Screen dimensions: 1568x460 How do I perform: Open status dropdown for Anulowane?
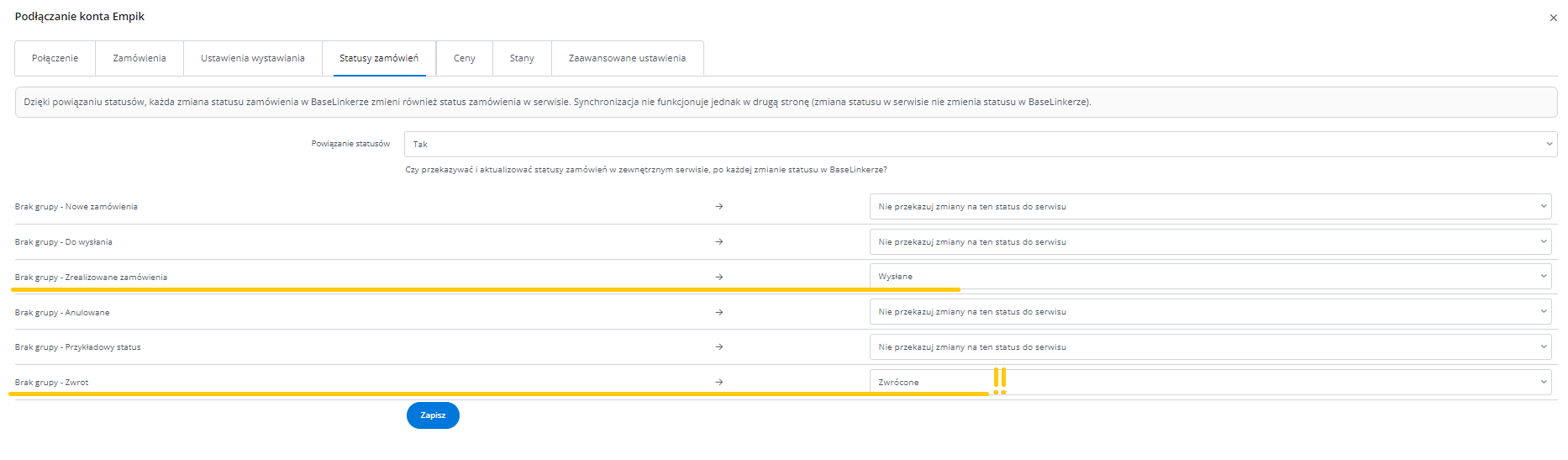1210,311
